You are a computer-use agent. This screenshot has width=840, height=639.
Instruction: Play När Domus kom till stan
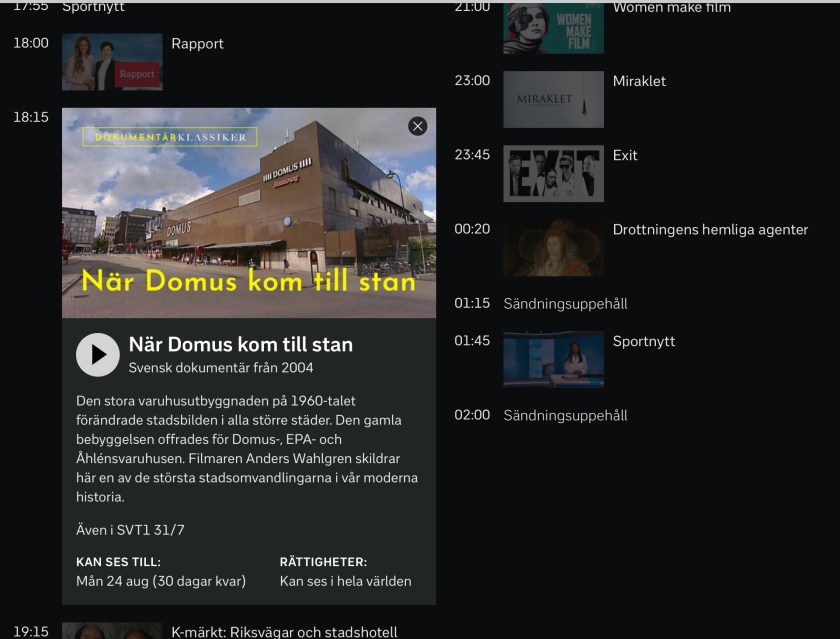pyautogui.click(x=98, y=355)
